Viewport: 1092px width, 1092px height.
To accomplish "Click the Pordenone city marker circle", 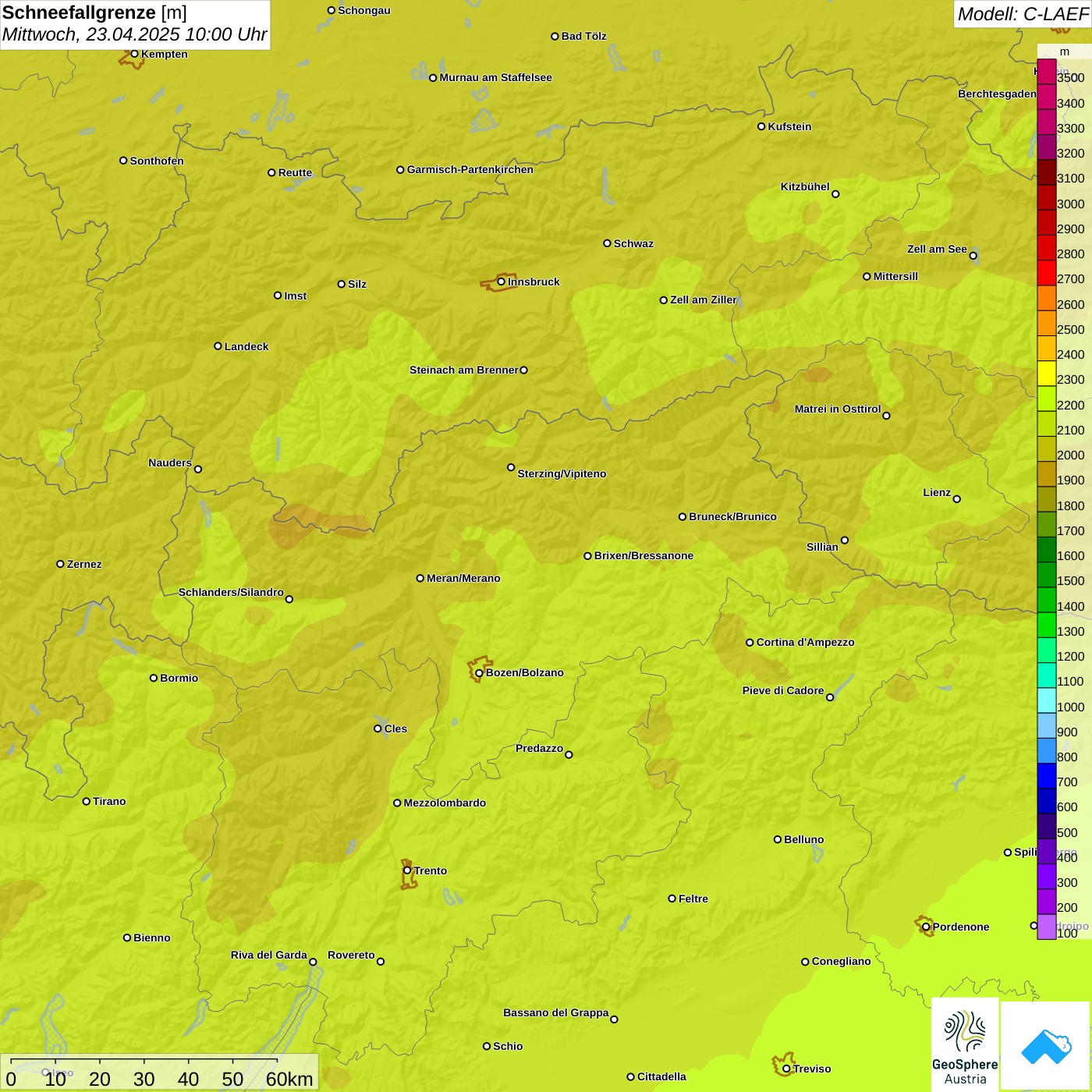I will [x=926, y=927].
